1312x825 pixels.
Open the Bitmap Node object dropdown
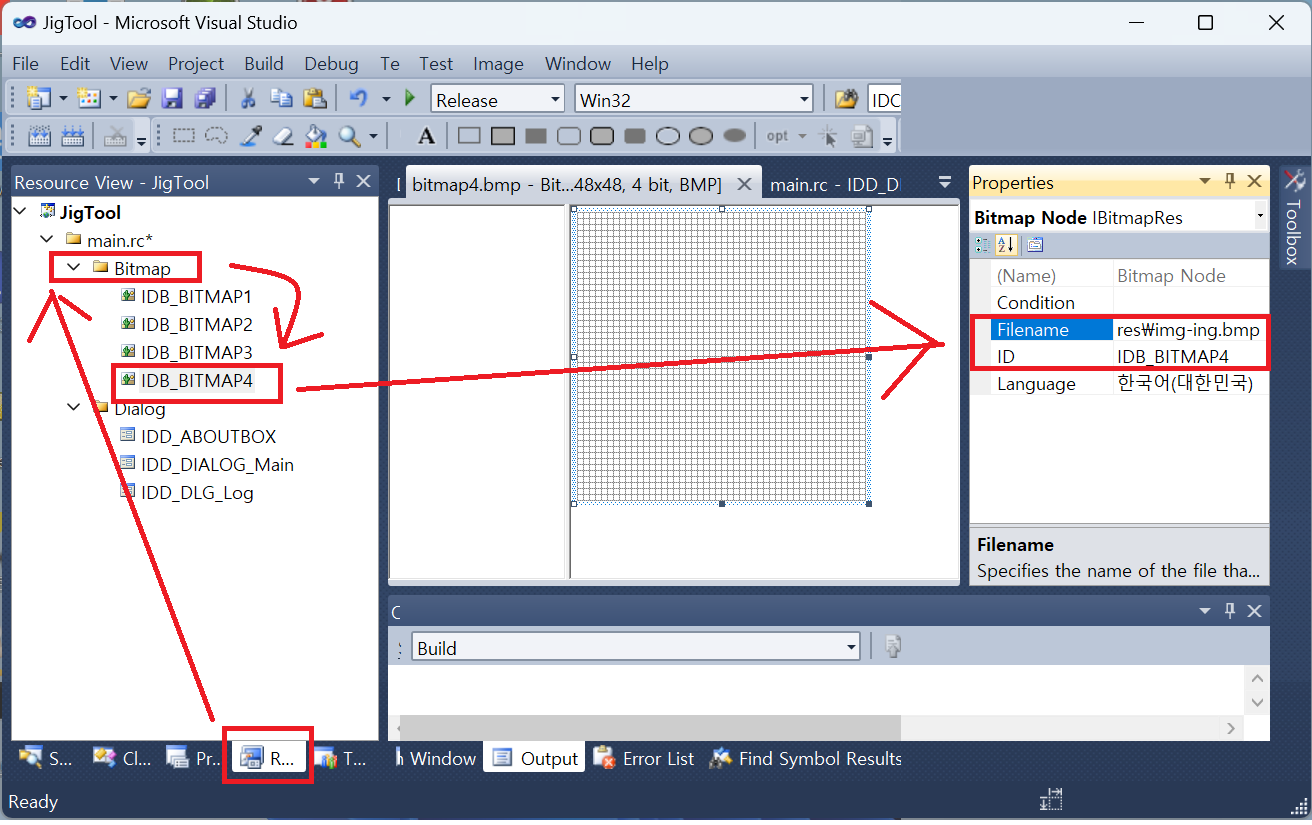click(x=1260, y=217)
